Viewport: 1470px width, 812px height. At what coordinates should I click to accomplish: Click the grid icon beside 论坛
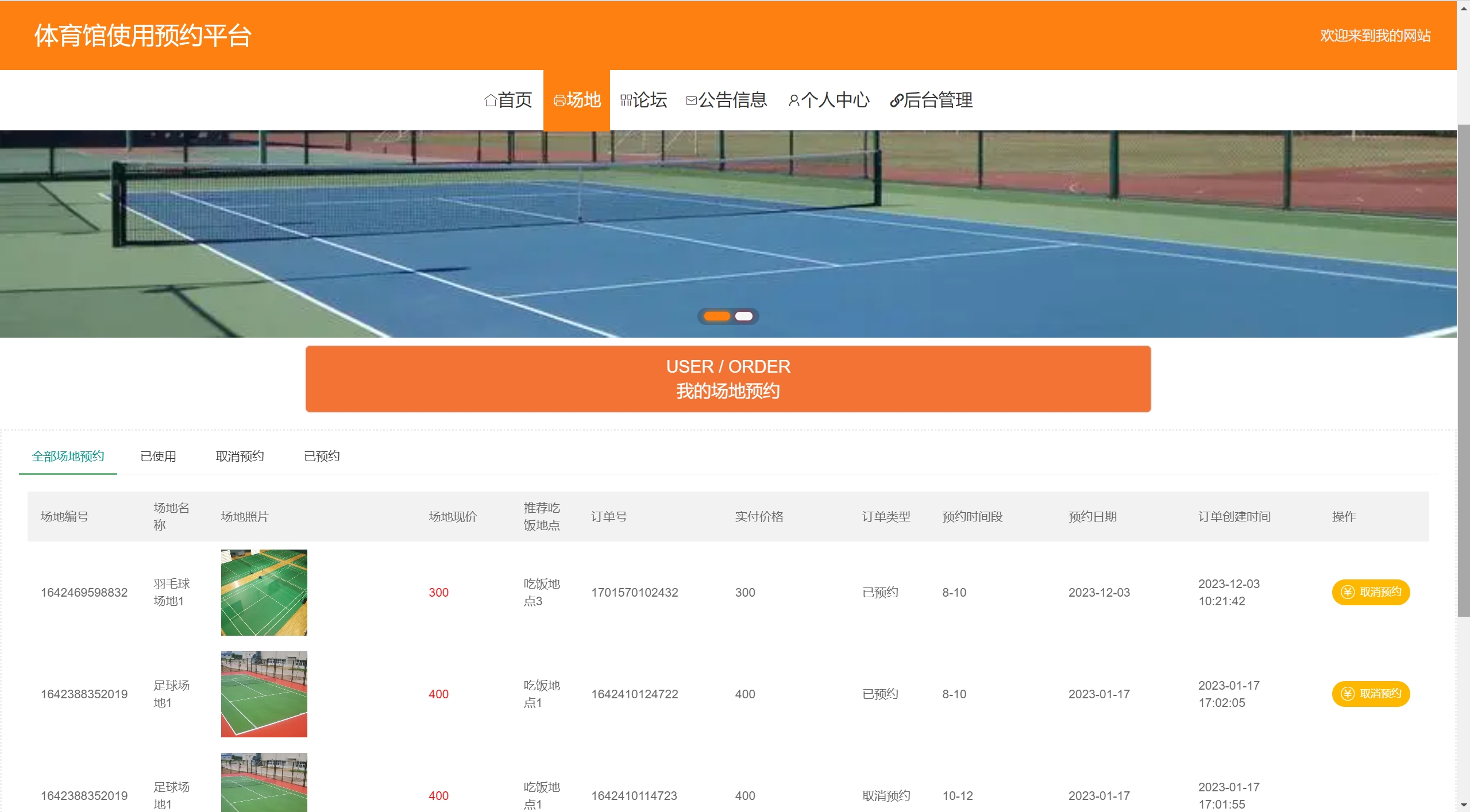tap(626, 100)
